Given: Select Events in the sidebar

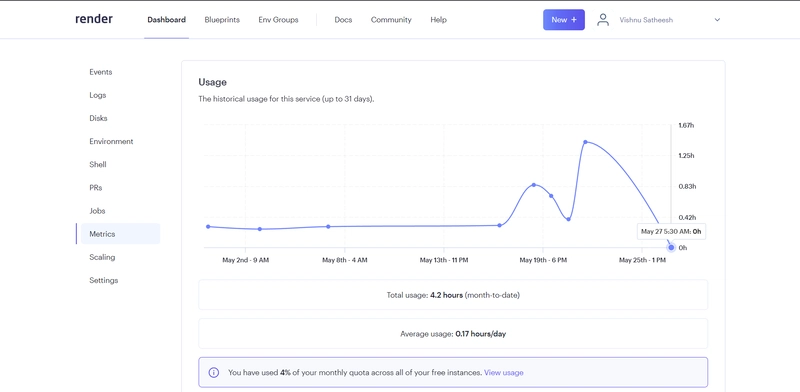Looking at the screenshot, I should click(101, 72).
